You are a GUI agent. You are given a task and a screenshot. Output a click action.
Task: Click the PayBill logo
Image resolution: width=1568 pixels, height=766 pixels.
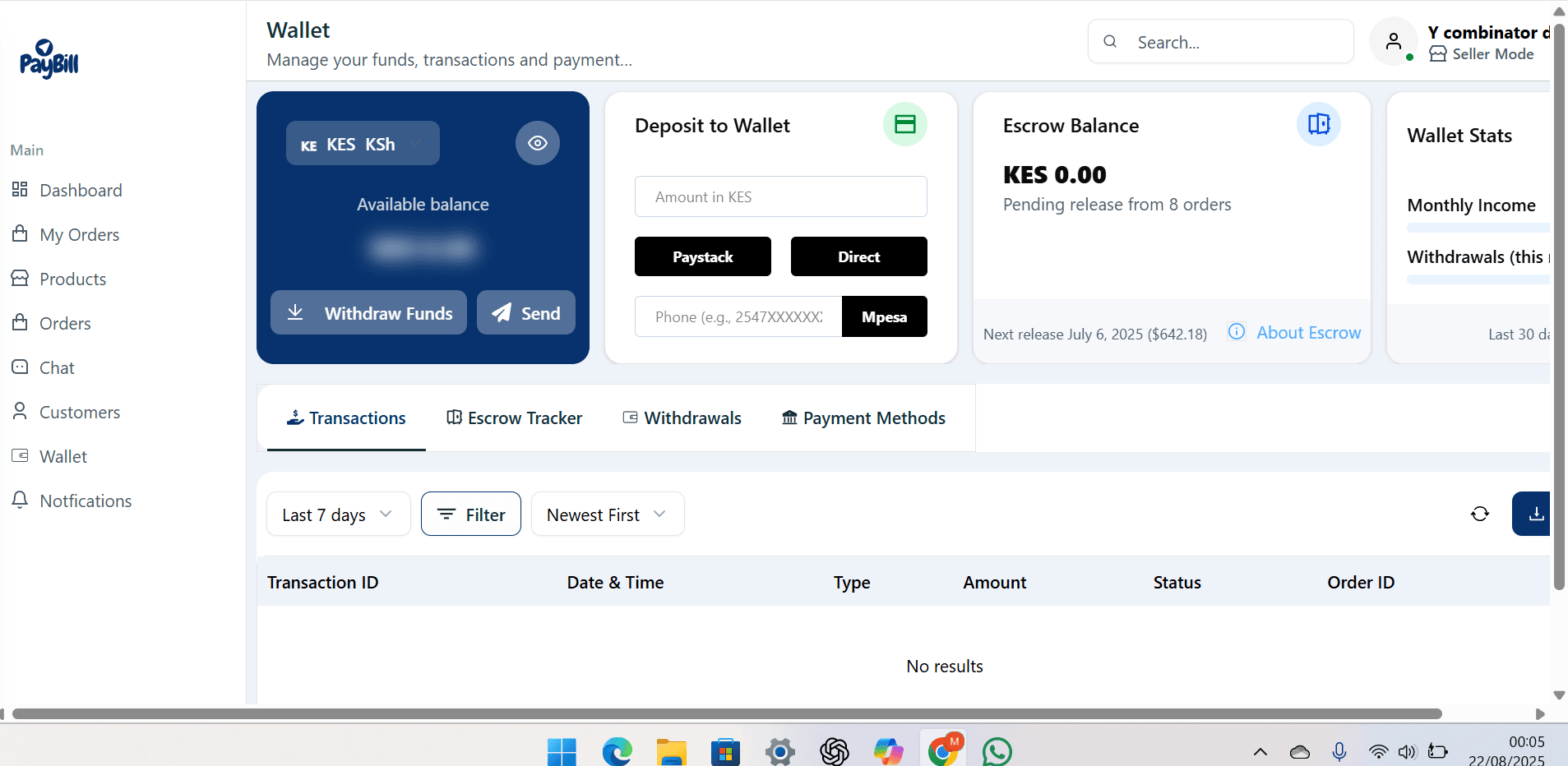(49, 59)
